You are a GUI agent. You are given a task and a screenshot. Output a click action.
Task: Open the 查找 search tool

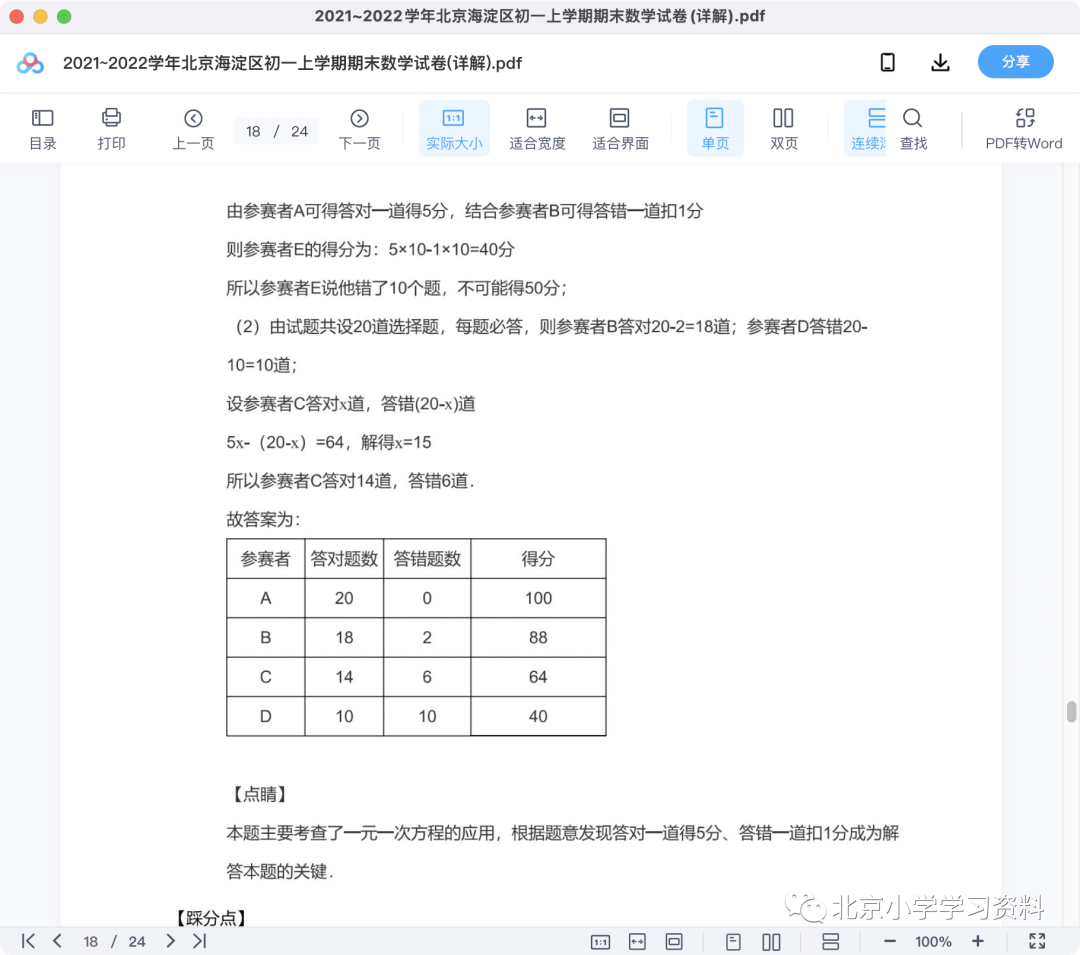pos(913,129)
